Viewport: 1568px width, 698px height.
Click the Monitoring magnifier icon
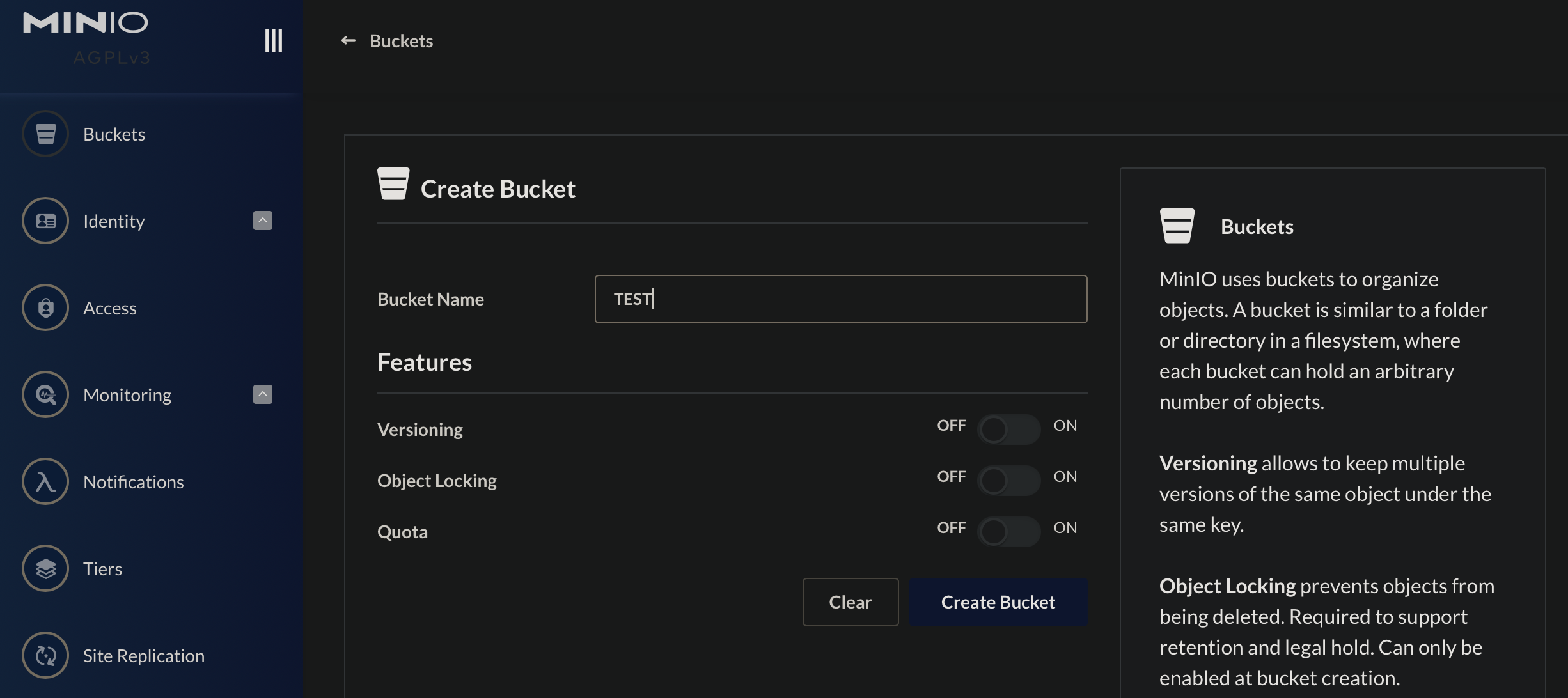(x=45, y=395)
